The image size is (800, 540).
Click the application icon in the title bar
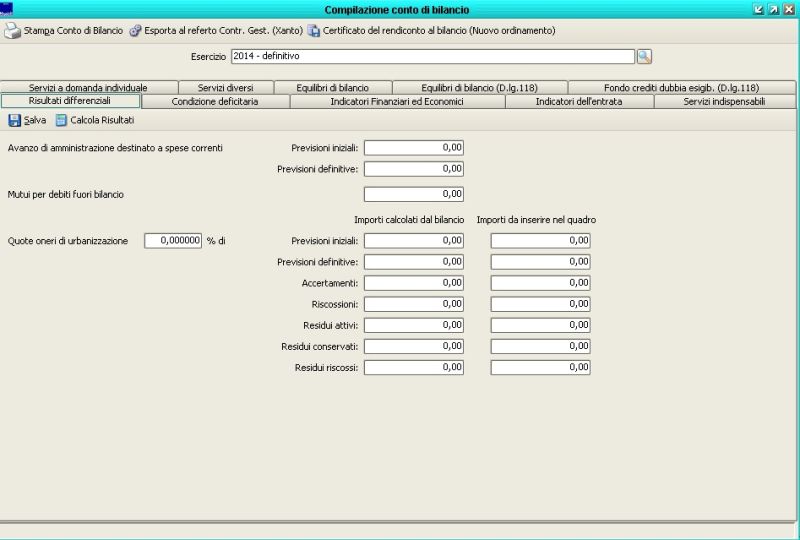(10, 9)
